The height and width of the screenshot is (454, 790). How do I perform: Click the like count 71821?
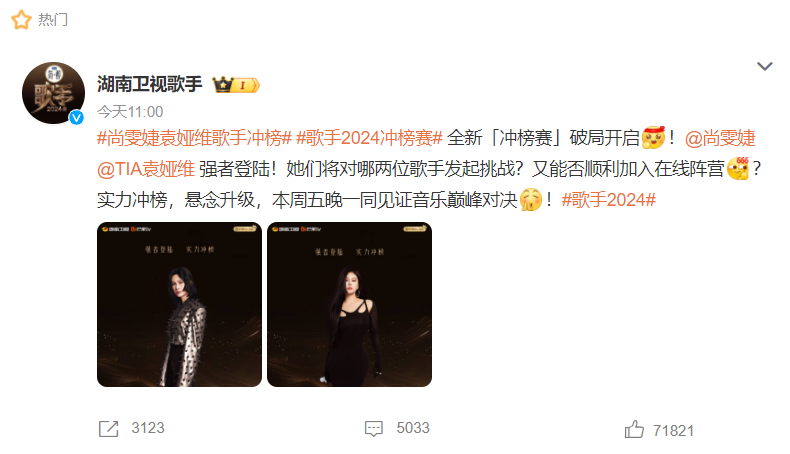673,431
